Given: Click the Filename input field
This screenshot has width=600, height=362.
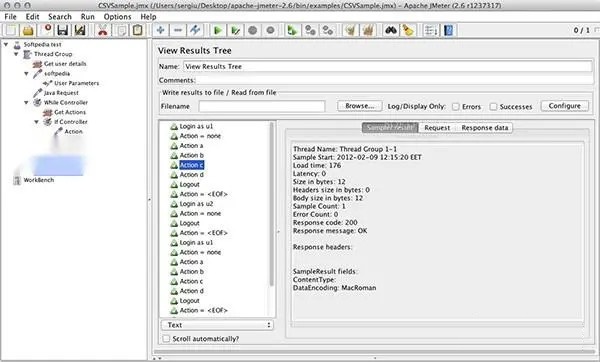Looking at the screenshot, I should click(x=262, y=106).
